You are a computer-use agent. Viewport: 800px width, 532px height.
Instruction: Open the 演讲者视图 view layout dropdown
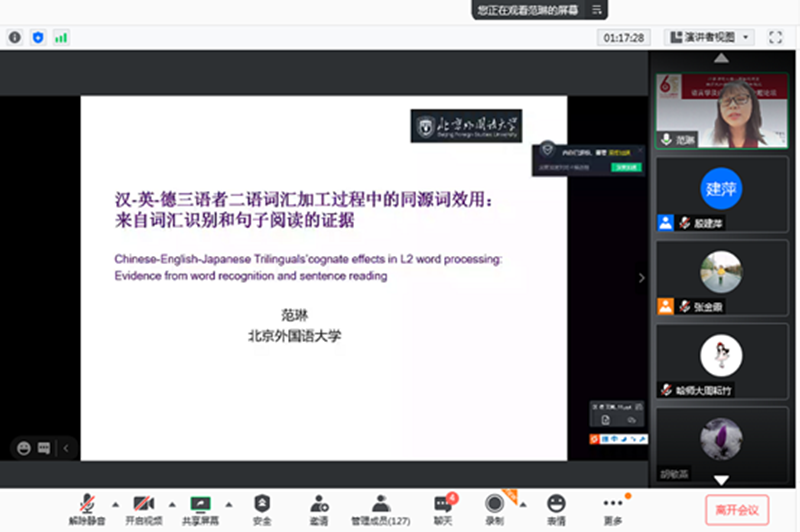pyautogui.click(x=709, y=37)
